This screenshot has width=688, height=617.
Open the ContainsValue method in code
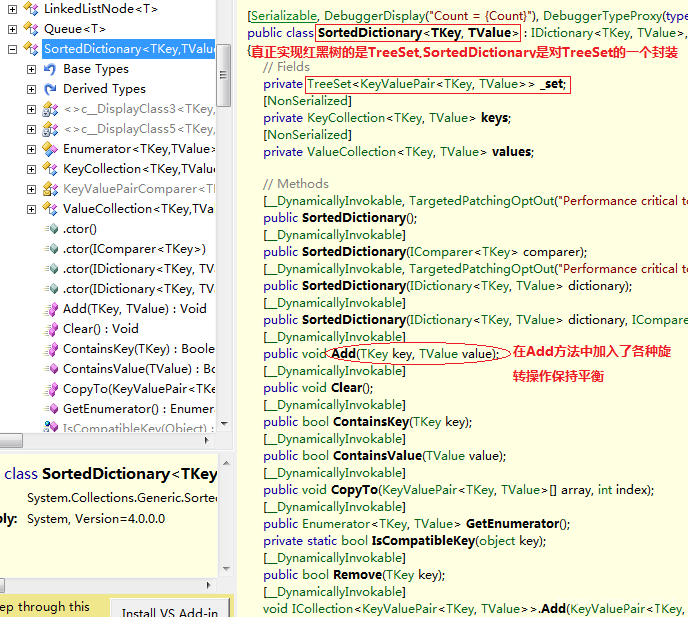tap(377, 456)
